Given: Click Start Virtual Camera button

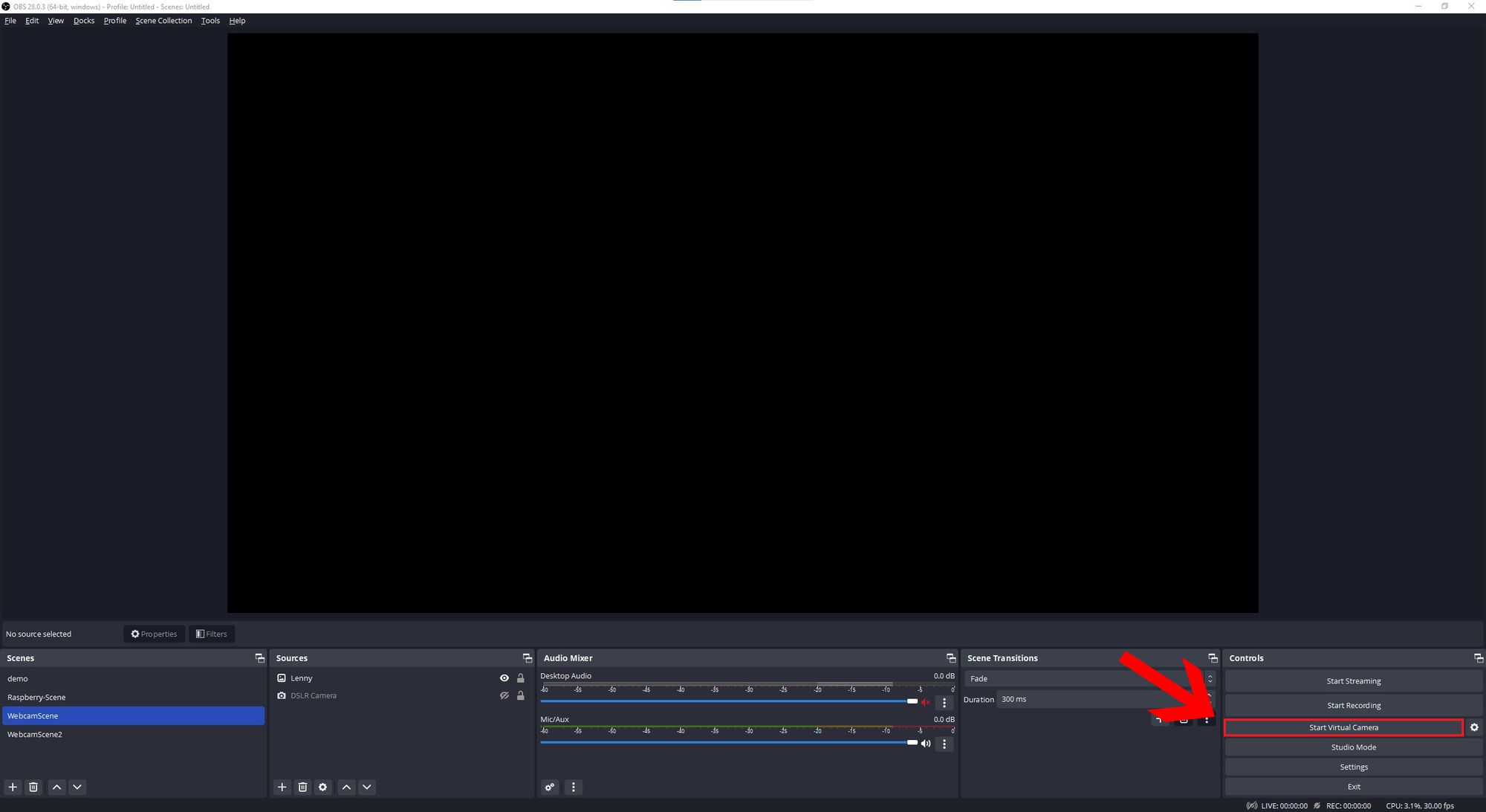Looking at the screenshot, I should coord(1343,727).
